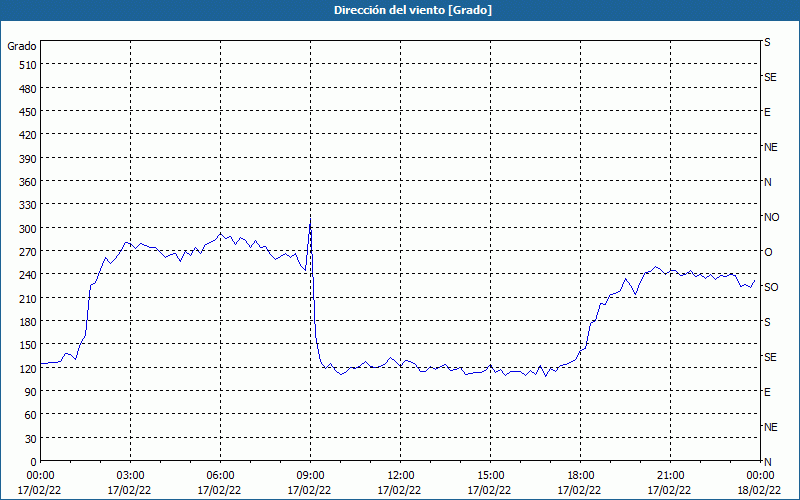Image resolution: width=800 pixels, height=500 pixels.
Task: Select the 06:00 time axis label
Action: tap(220, 476)
